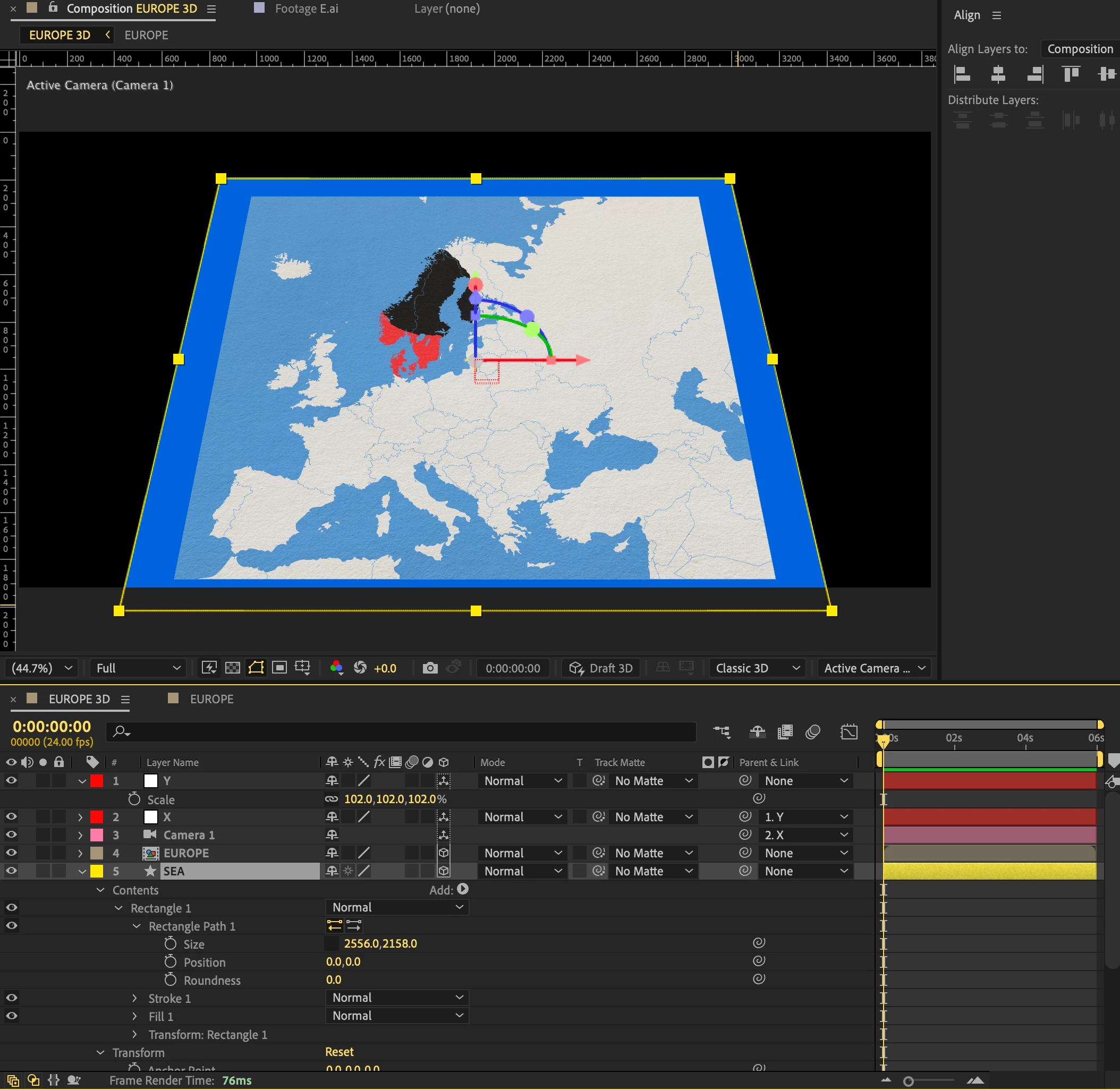Click the Frame Blending timeline icon

785,731
